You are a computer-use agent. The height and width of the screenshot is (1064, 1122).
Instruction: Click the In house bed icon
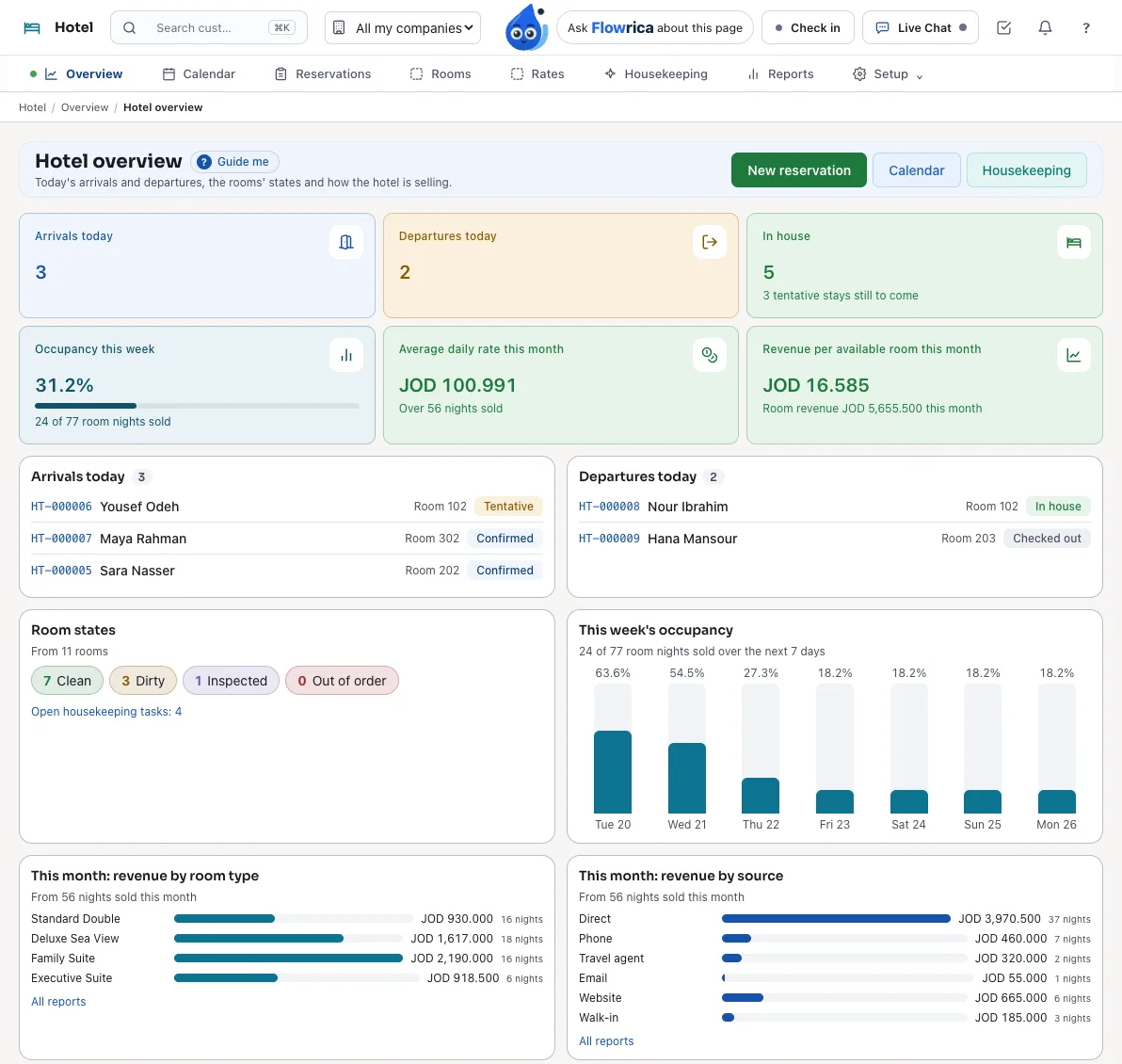click(1073, 242)
